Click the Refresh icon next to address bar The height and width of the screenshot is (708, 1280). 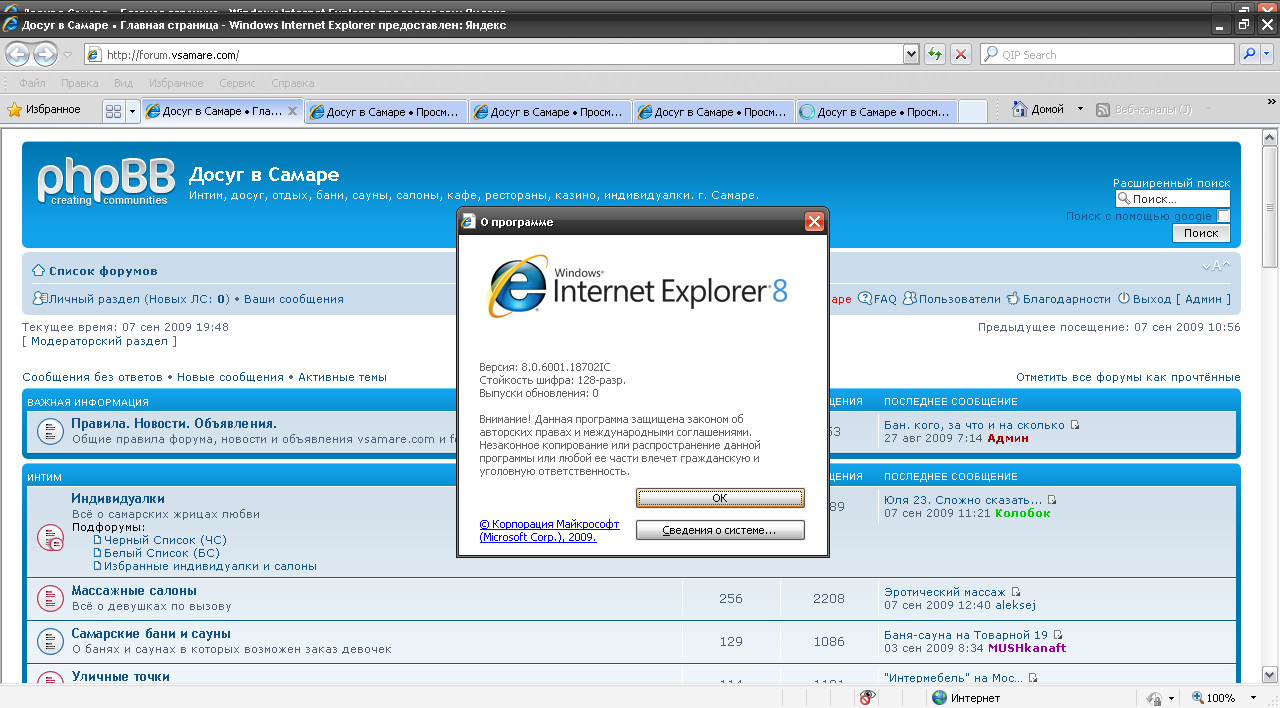934,54
